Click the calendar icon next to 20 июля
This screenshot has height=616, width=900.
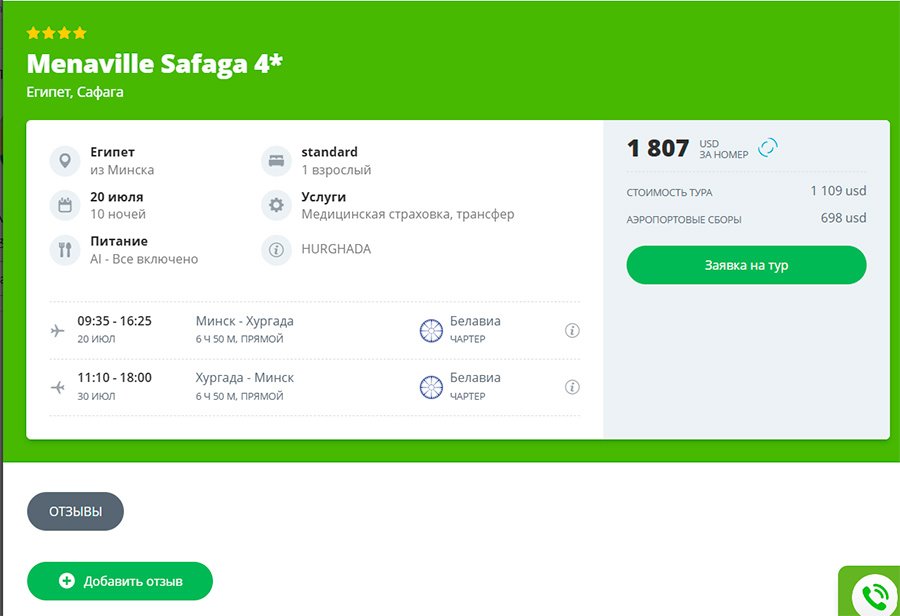point(65,205)
